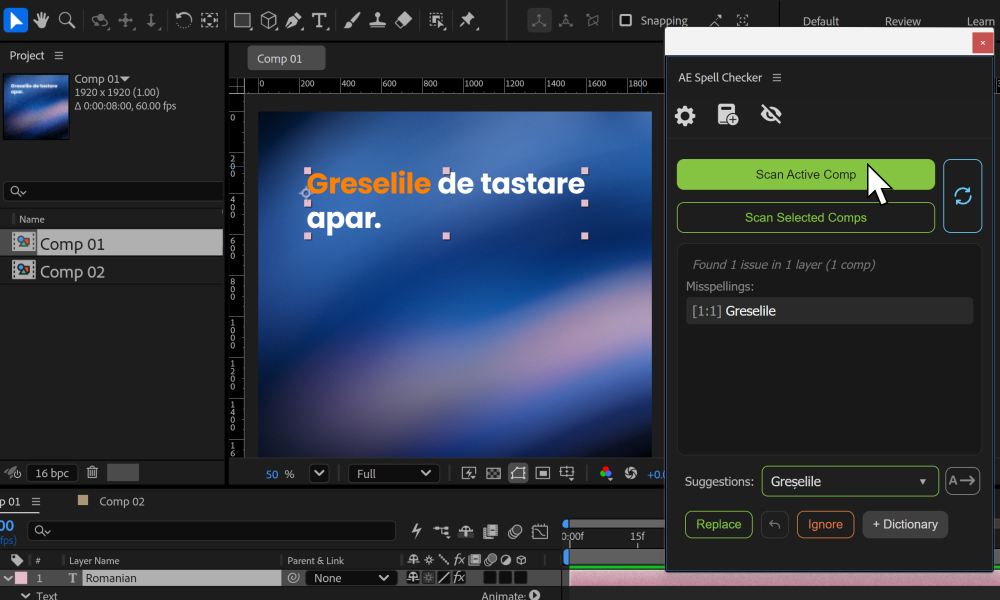
Task: Enable the Snapping checkbox
Action: 626,20
